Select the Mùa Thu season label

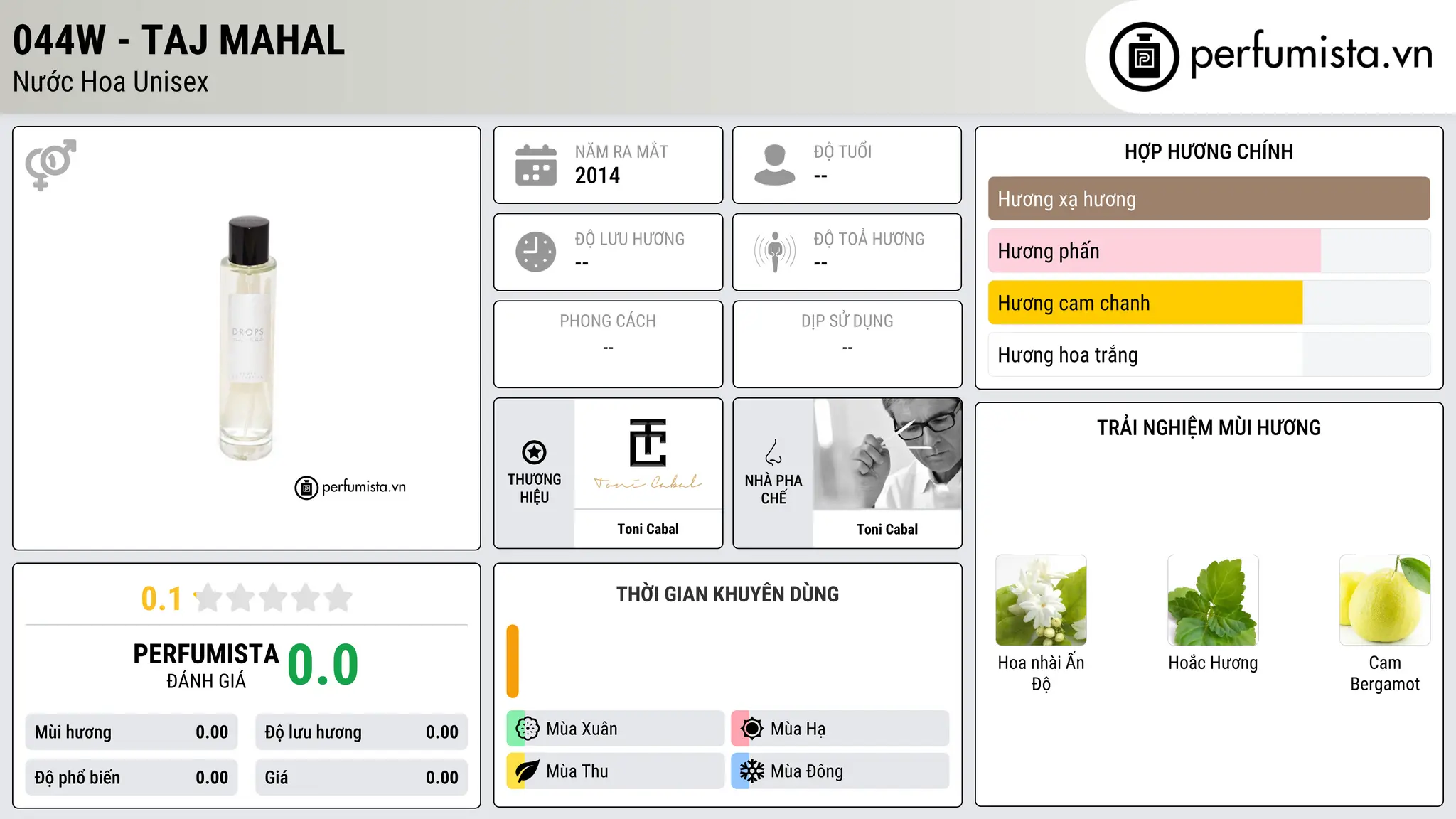coord(577,771)
